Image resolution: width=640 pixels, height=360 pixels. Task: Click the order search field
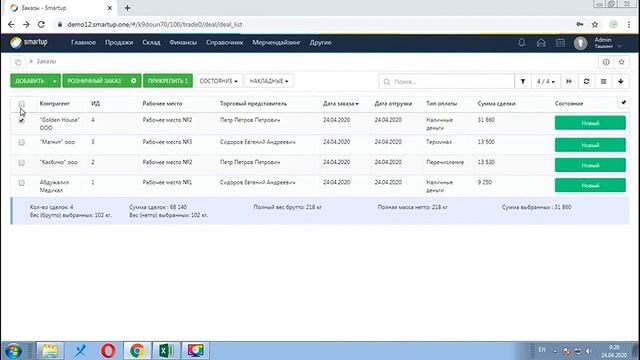click(447, 82)
